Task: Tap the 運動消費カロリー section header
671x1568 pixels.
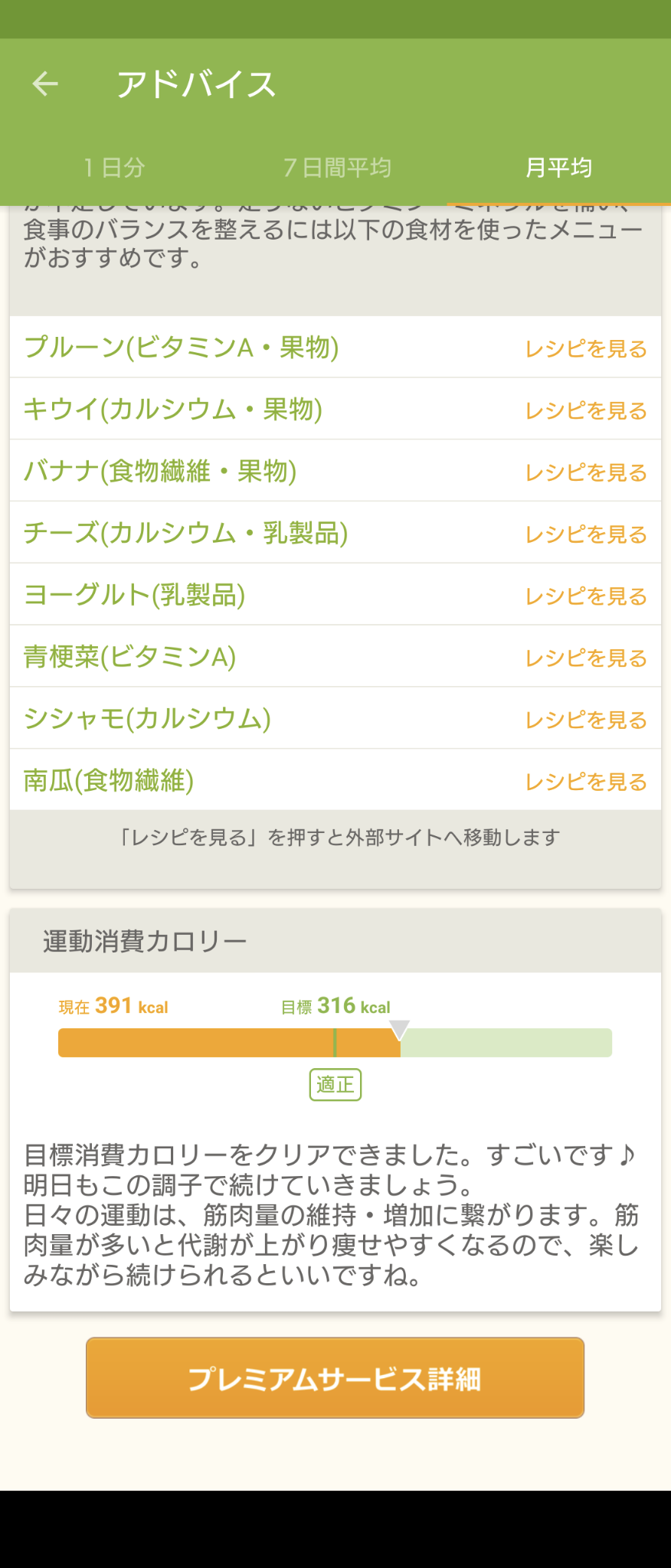Action: click(x=145, y=941)
